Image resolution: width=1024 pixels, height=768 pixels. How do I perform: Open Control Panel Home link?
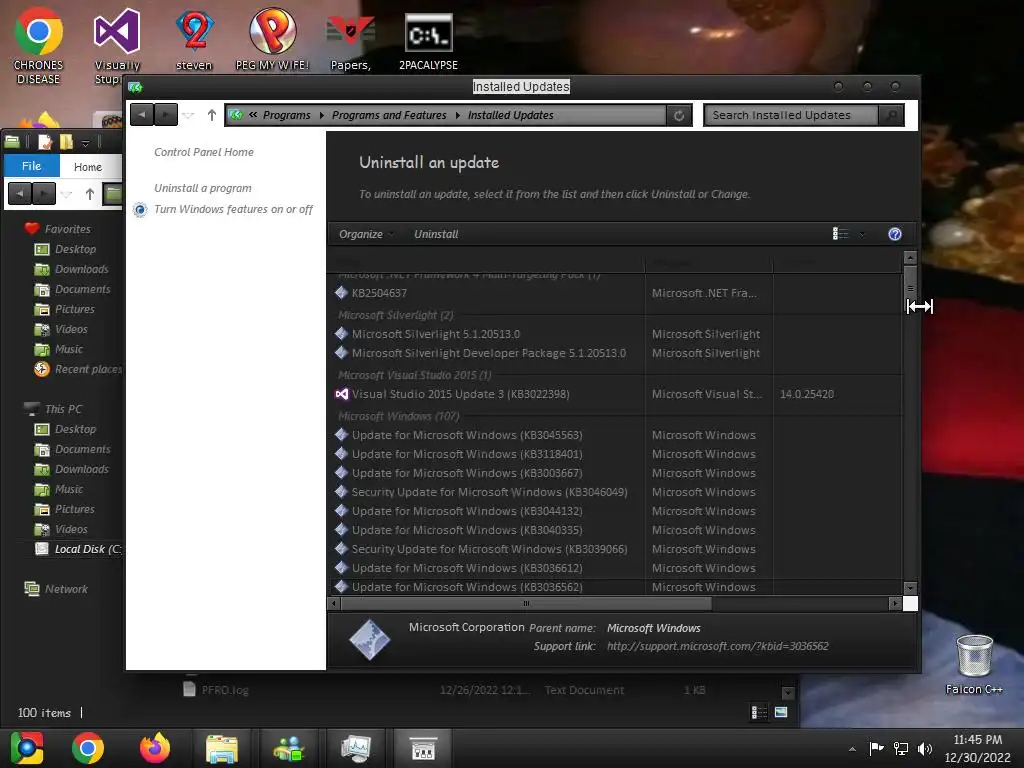coord(204,152)
